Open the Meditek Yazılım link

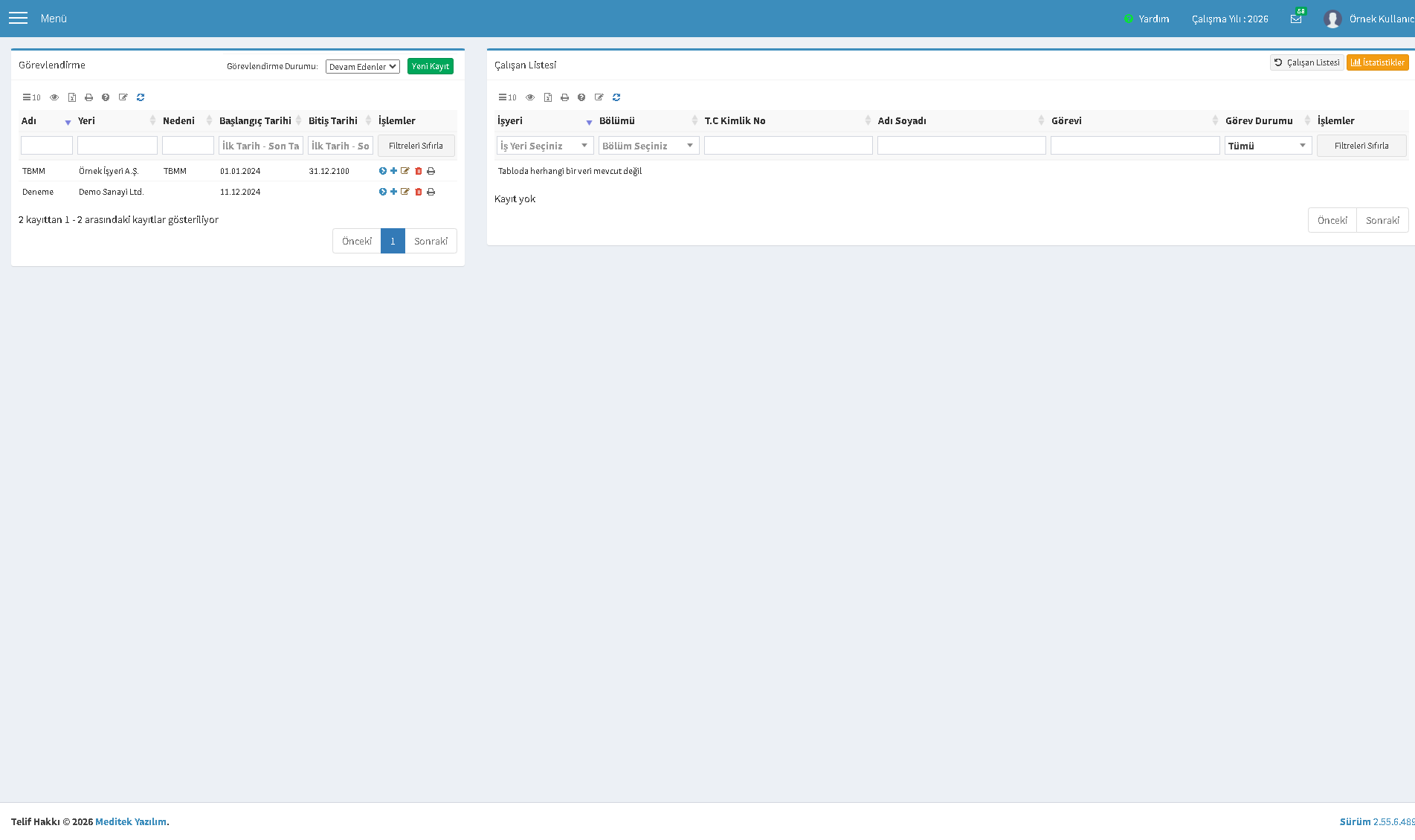tap(131, 821)
